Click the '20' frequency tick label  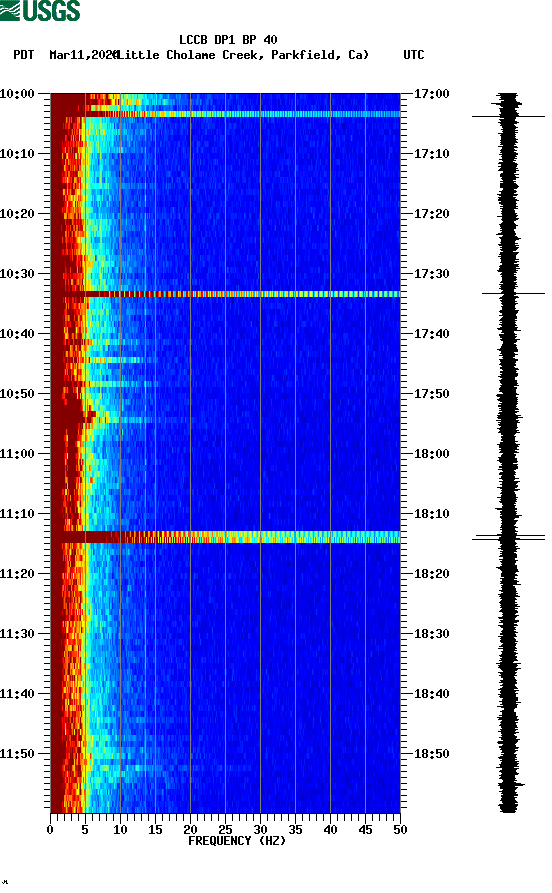[190, 830]
